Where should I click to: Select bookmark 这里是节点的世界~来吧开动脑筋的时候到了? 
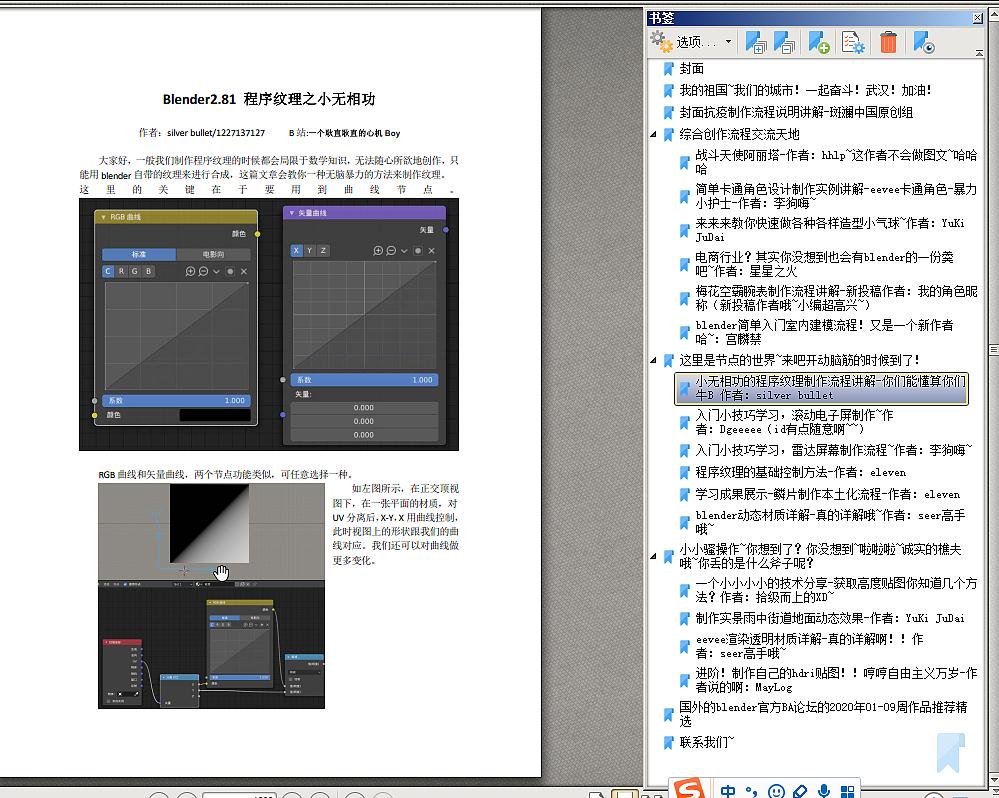799,360
